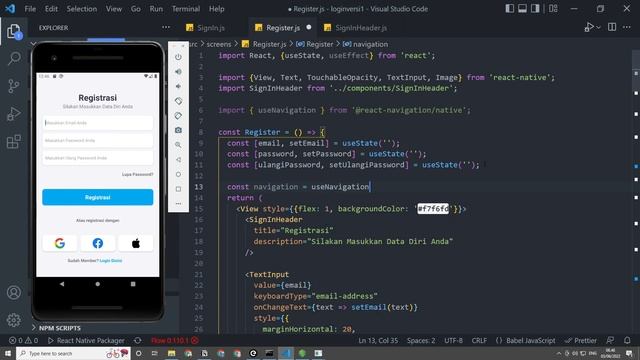
Task: Open the Run menu
Action: point(156,9)
